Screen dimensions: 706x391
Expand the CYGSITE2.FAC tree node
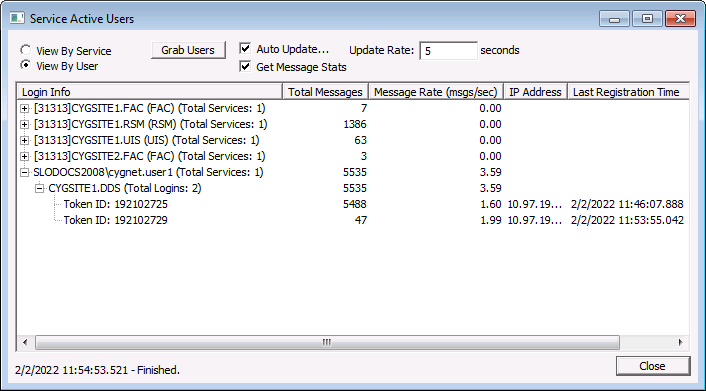pyautogui.click(x=25, y=156)
